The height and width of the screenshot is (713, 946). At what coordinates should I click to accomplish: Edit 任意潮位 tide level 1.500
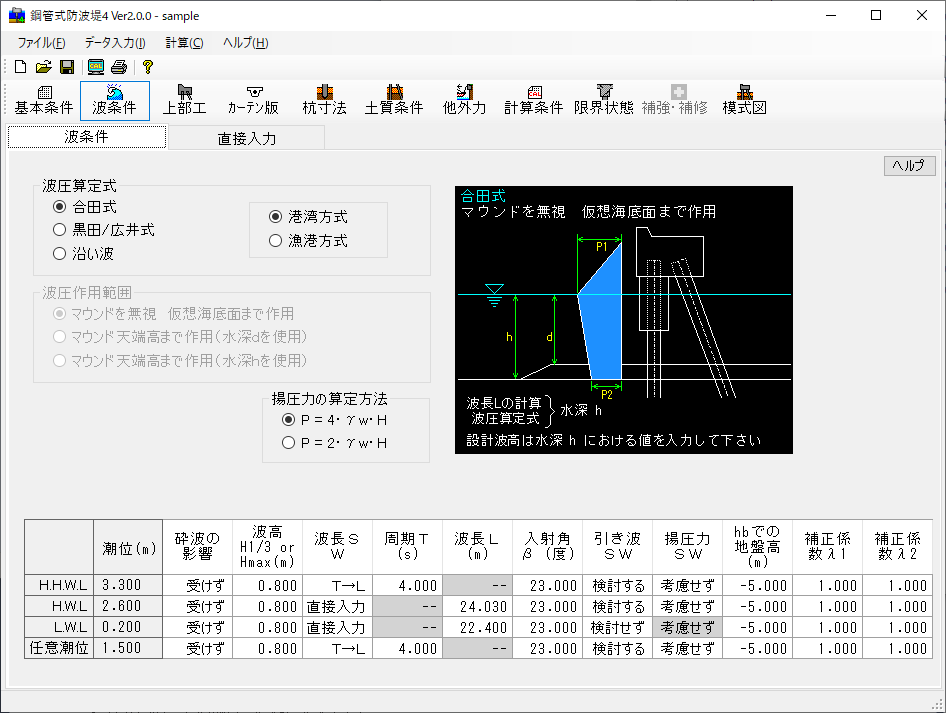(128, 648)
